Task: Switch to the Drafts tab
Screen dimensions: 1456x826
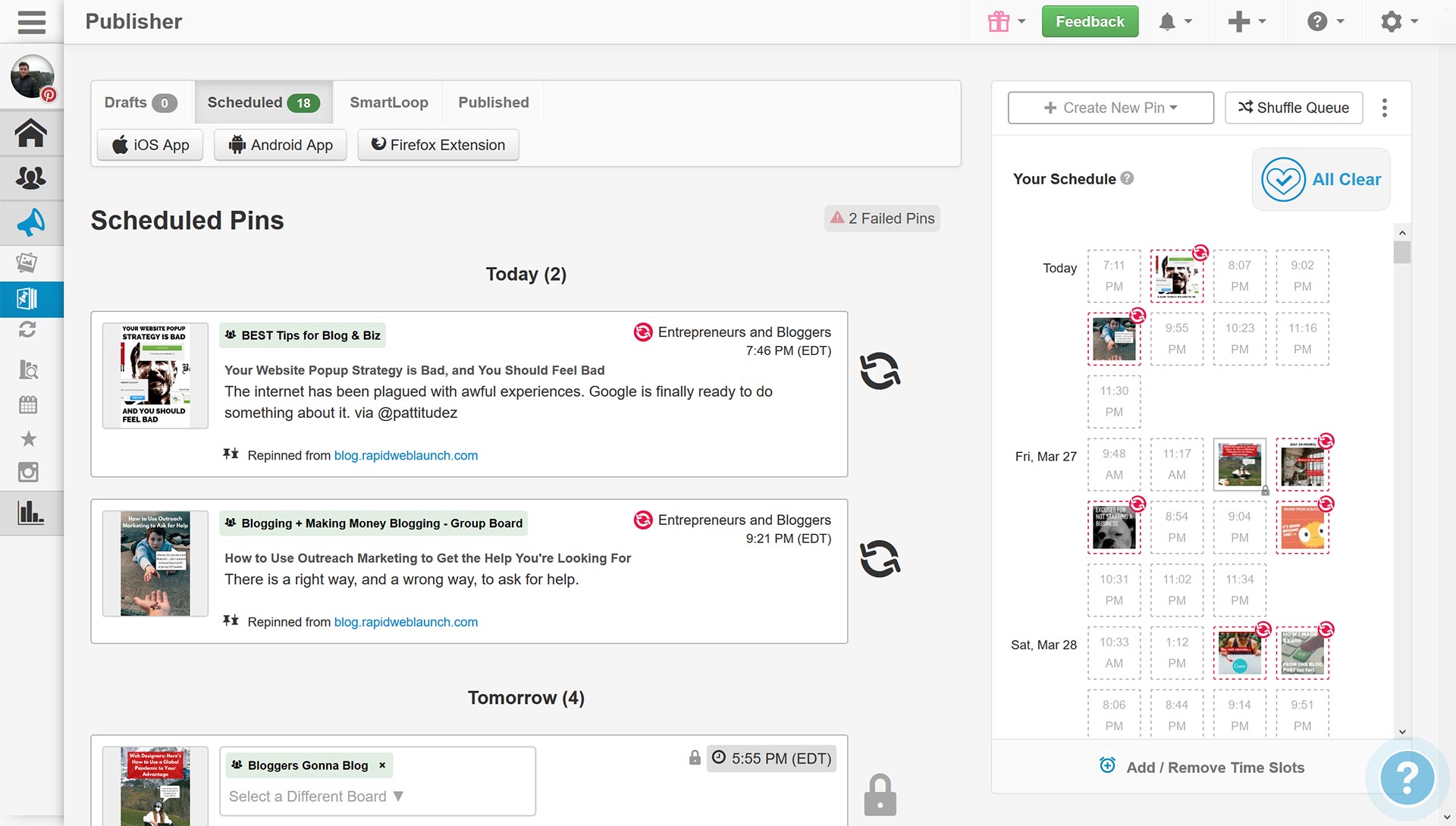Action: (x=141, y=102)
